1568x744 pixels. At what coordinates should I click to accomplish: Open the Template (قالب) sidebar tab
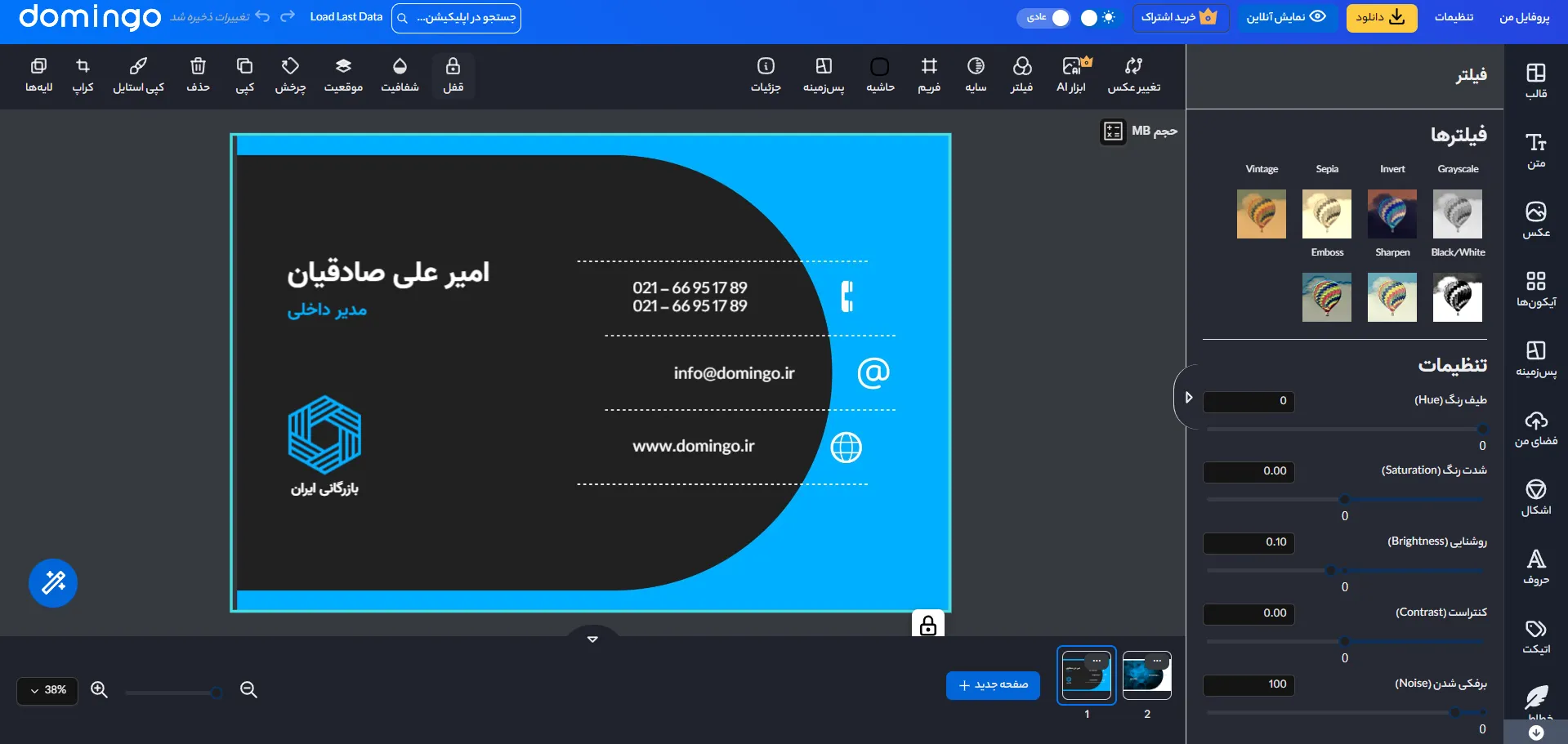coord(1535,80)
